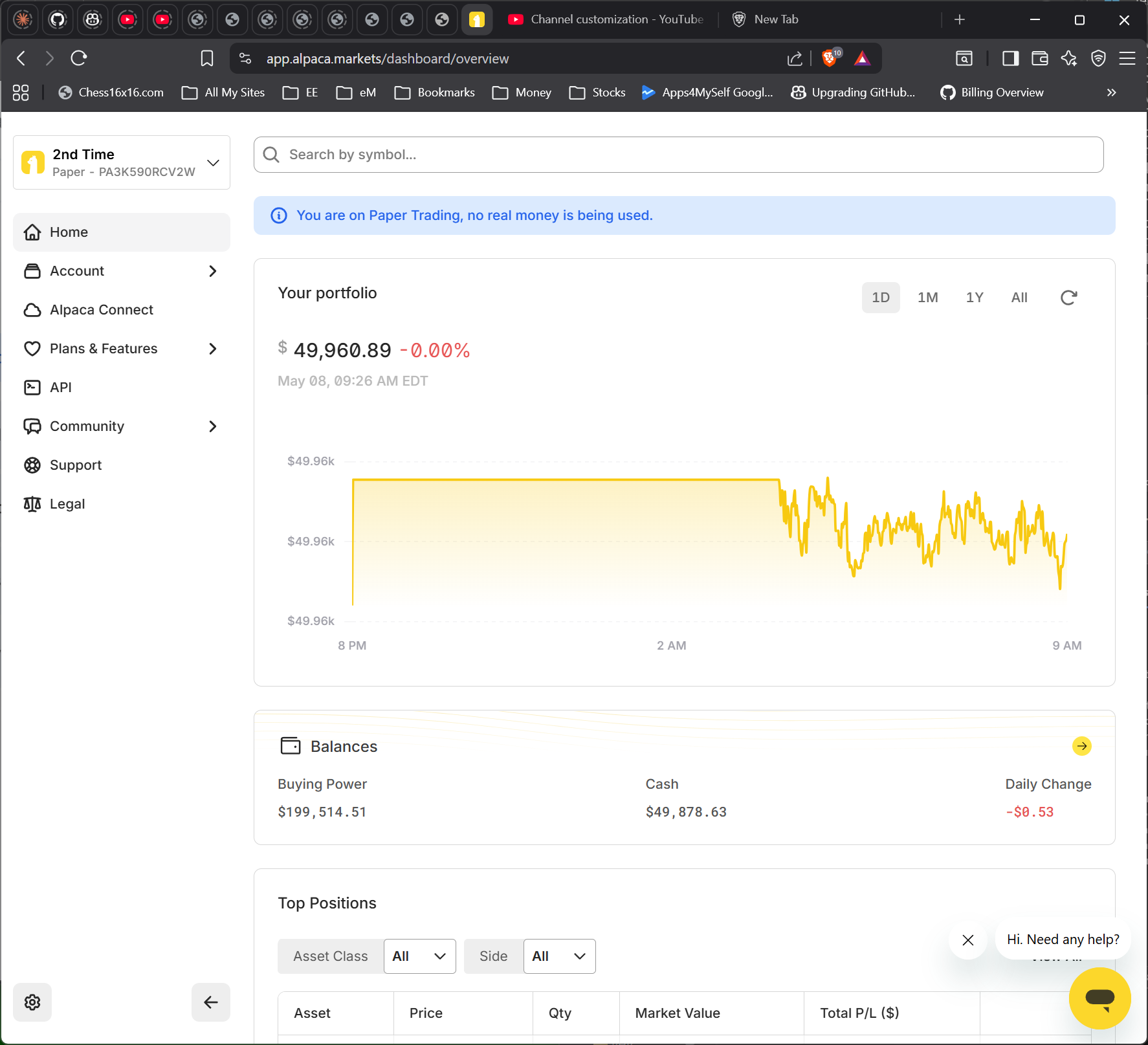Open Chess16x16.com bookmark
The width and height of the screenshot is (1148, 1045).
(x=111, y=93)
